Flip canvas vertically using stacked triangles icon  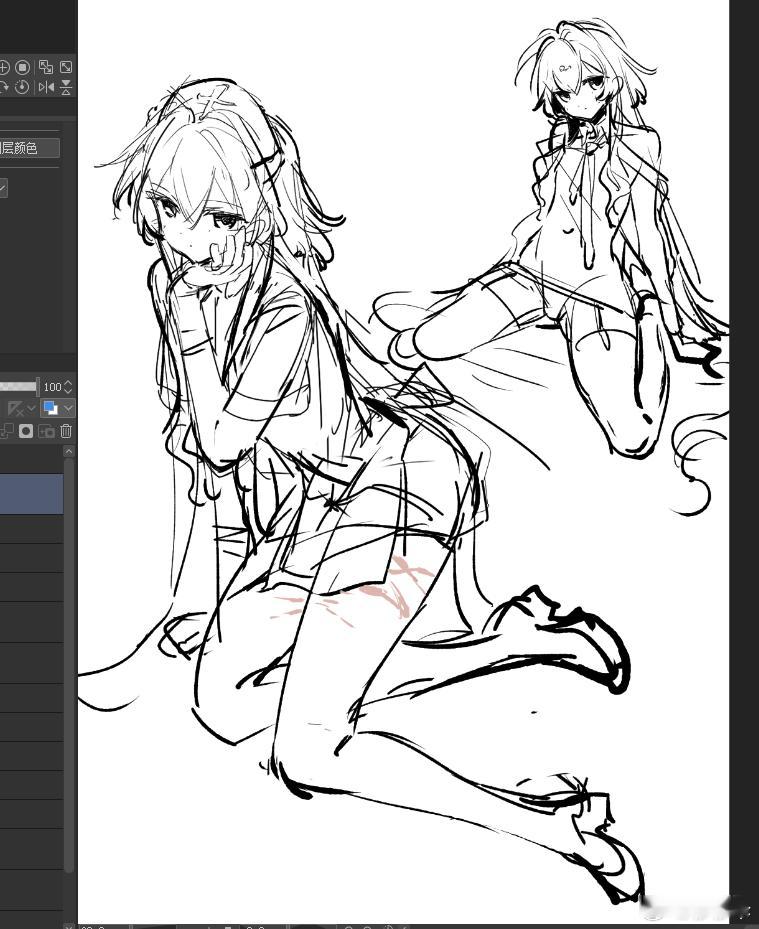click(x=66, y=87)
